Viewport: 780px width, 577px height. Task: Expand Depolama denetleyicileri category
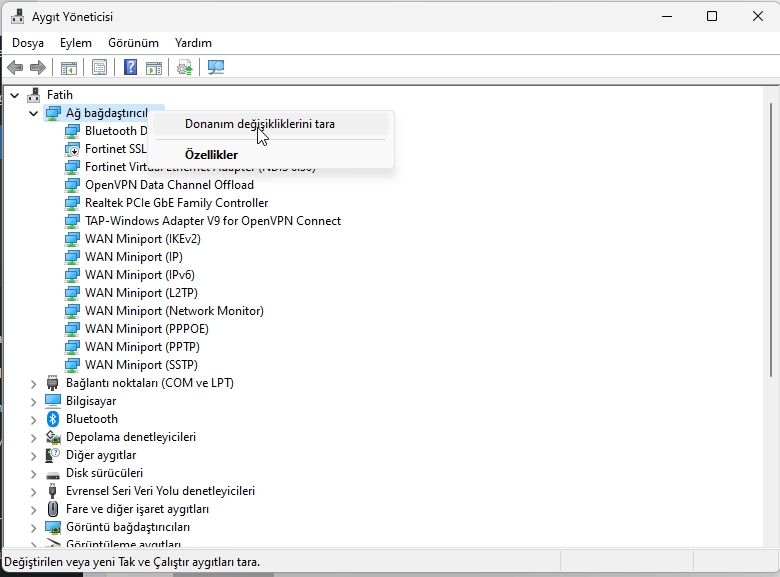[x=33, y=438]
